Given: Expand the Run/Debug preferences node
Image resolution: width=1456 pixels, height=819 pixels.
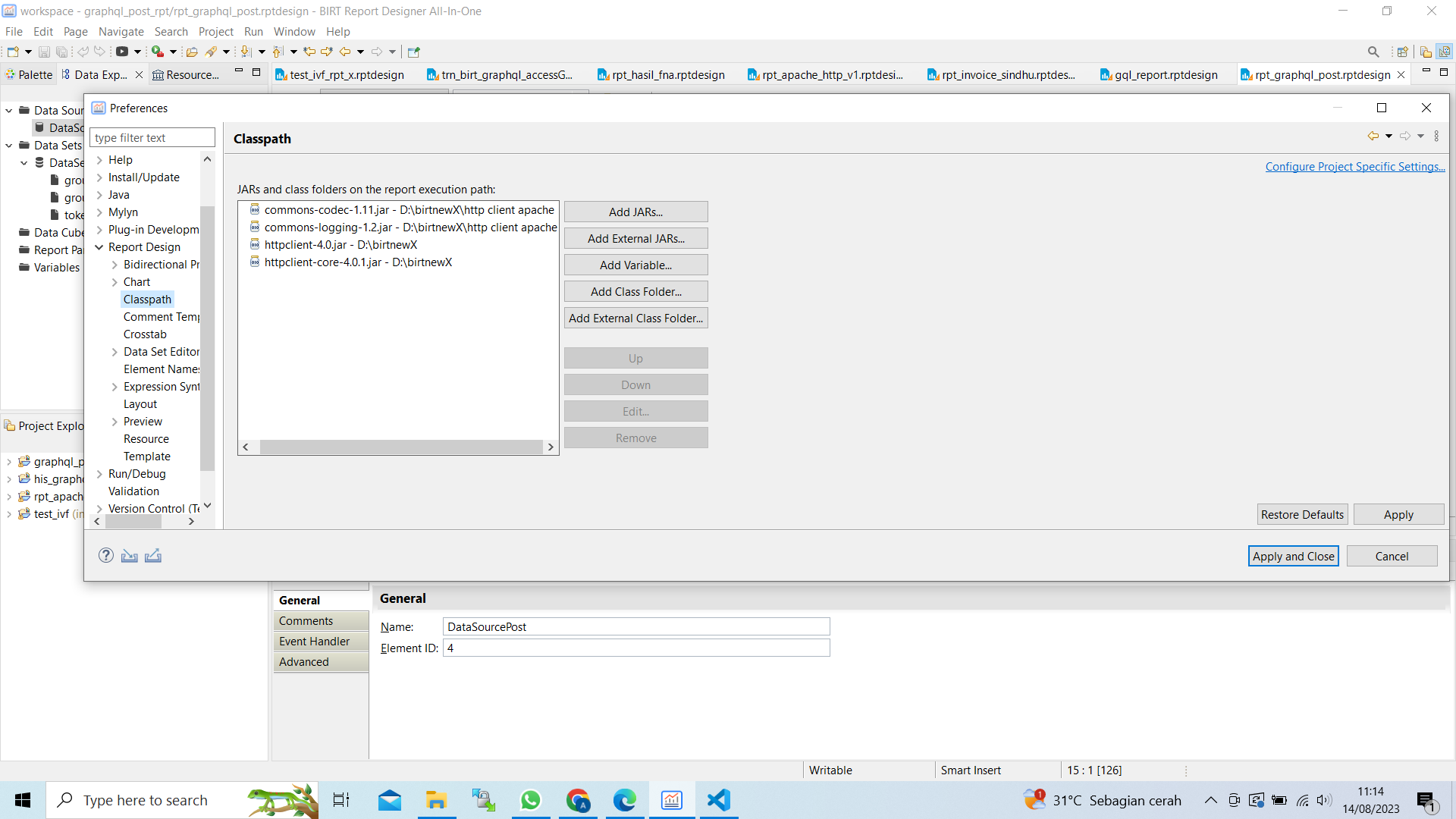Looking at the screenshot, I should [99, 474].
